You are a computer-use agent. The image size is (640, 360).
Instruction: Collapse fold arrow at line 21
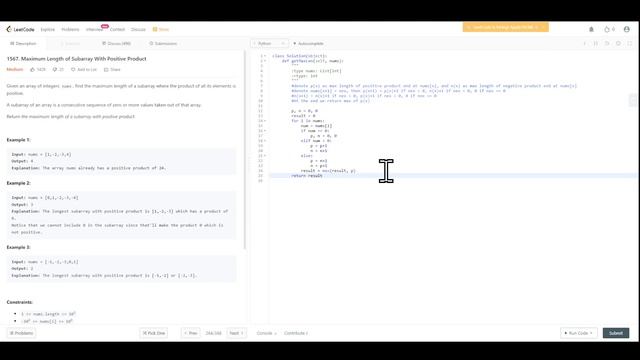[x=265, y=156]
